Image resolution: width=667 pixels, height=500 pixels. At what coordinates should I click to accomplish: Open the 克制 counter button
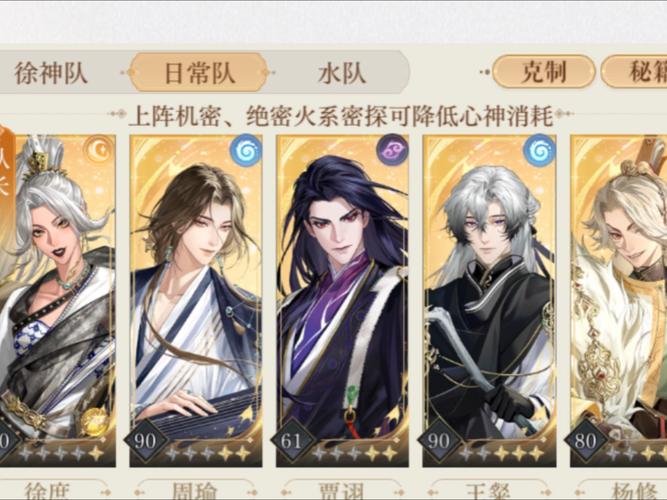coord(544,71)
